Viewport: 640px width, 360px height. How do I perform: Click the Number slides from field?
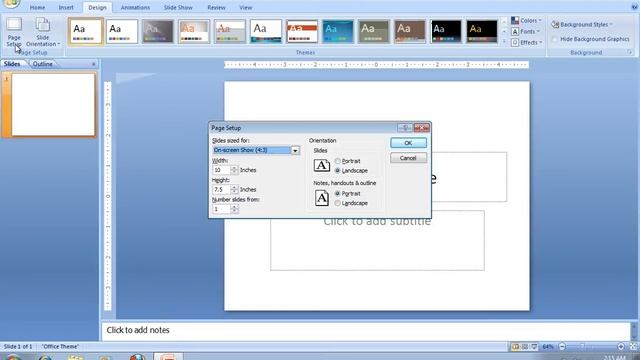(x=221, y=209)
